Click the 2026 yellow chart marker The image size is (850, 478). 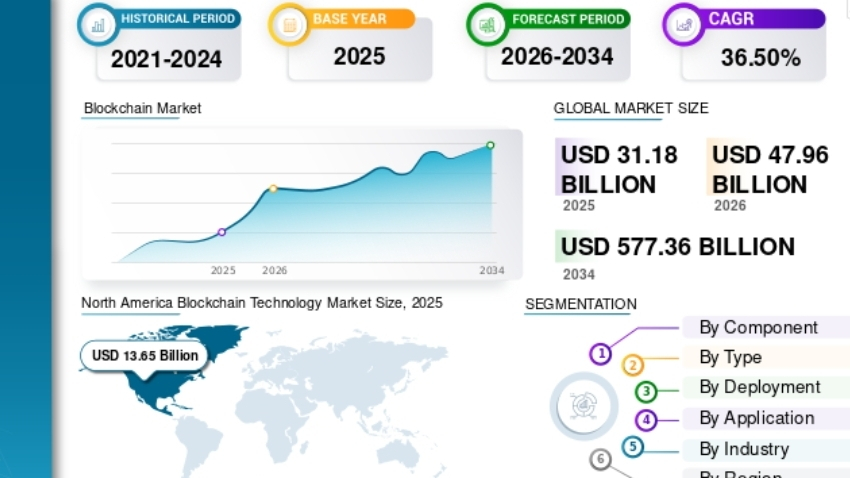[x=273, y=189]
